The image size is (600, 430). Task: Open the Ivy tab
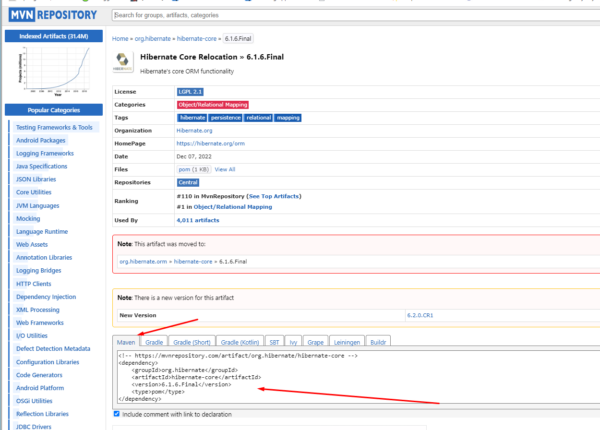293,342
